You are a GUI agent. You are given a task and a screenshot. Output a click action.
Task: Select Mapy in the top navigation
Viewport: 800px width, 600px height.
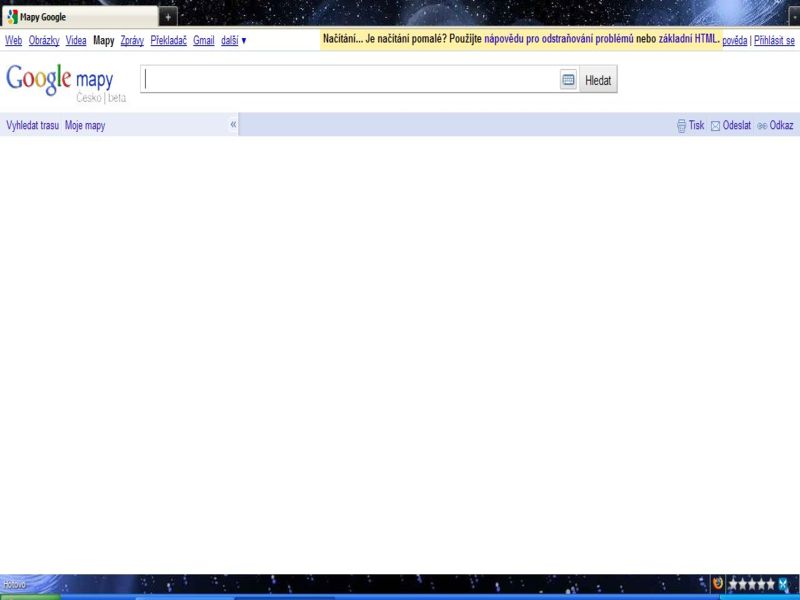(104, 40)
